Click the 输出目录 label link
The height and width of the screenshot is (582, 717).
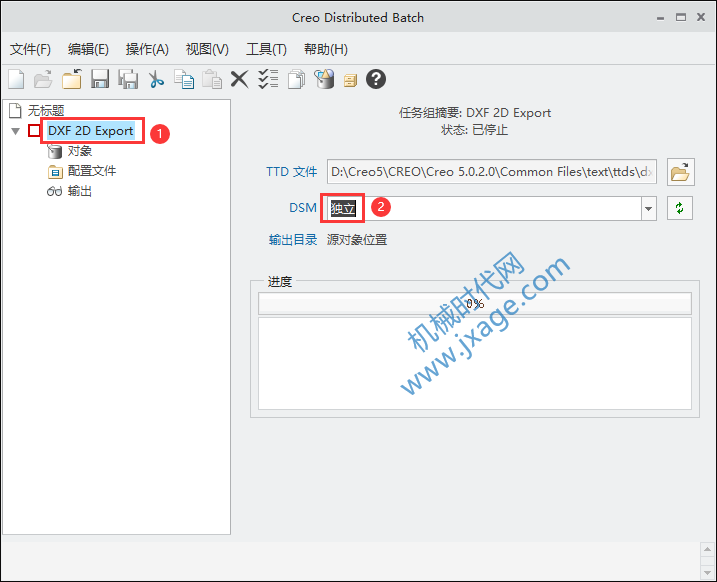point(293,240)
